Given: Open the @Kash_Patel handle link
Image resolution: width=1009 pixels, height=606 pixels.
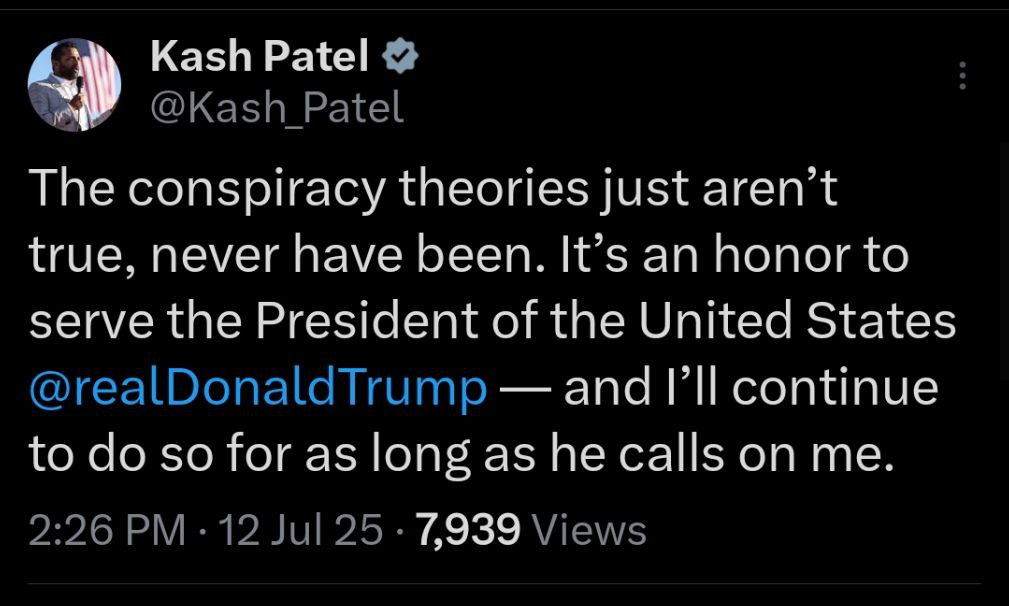Looking at the screenshot, I should (x=277, y=107).
